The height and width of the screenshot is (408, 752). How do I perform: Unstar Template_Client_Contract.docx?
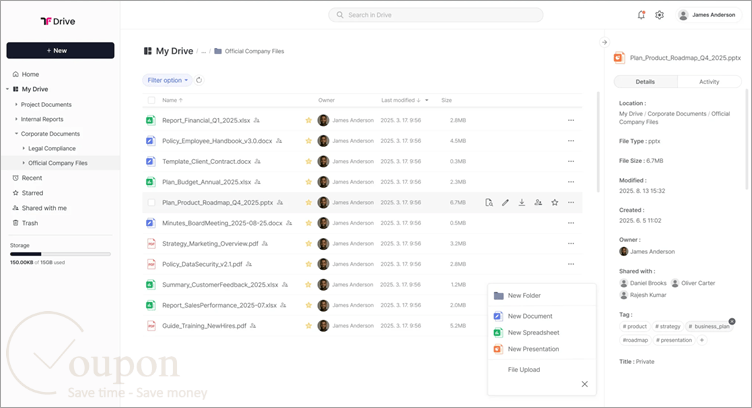(308, 162)
